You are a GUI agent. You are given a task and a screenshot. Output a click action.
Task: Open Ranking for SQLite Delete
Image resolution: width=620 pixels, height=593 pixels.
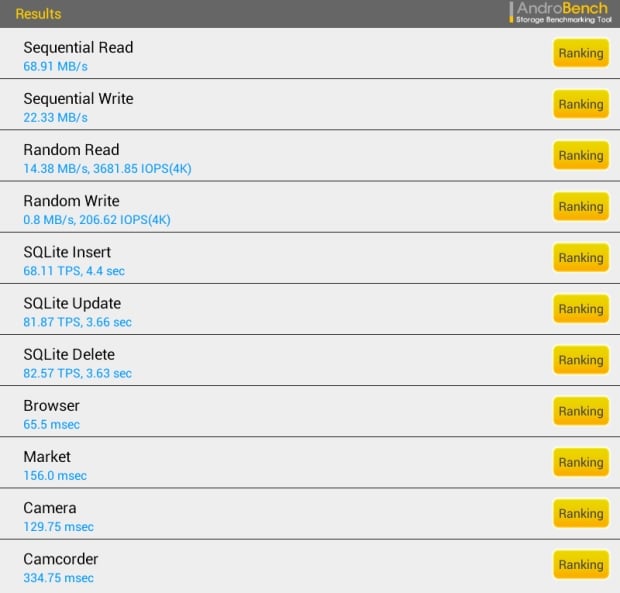[x=580, y=360]
